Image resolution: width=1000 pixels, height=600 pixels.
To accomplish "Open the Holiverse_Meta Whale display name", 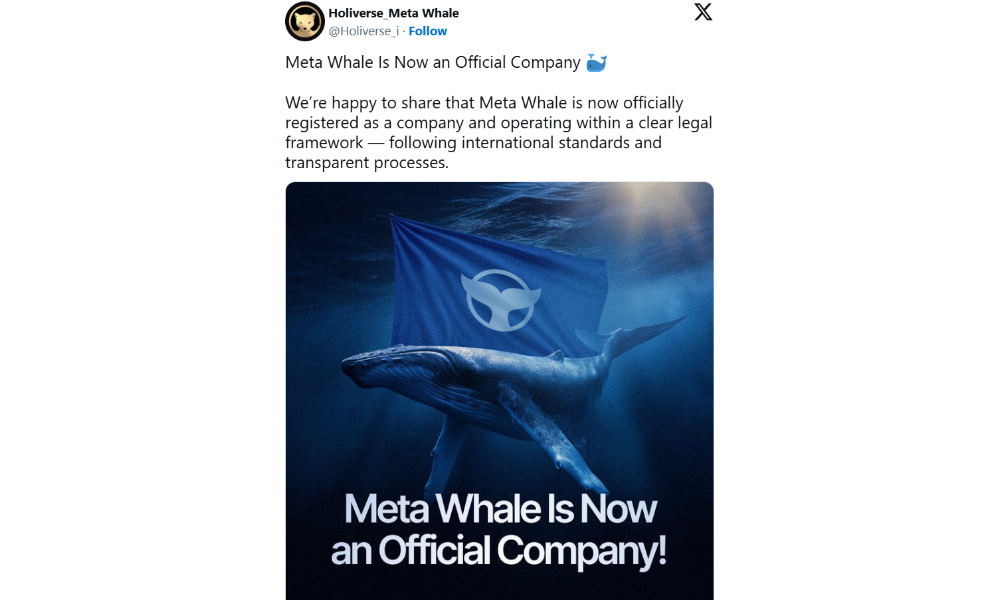I will [x=394, y=13].
